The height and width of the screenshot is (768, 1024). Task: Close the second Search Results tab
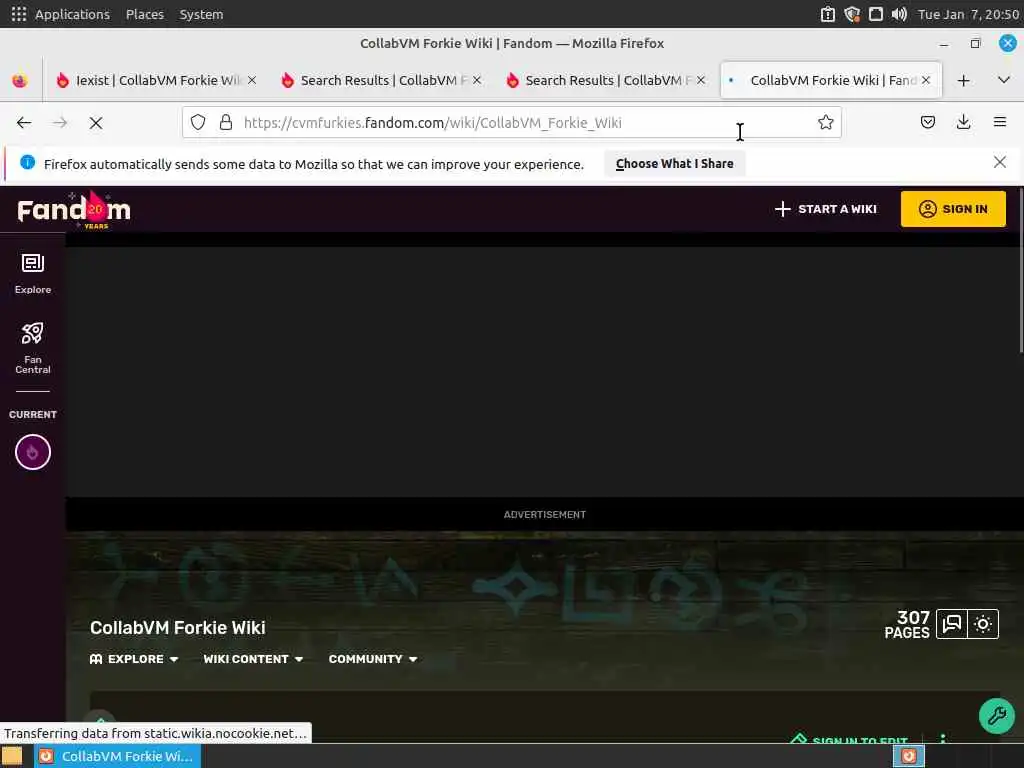(701, 80)
